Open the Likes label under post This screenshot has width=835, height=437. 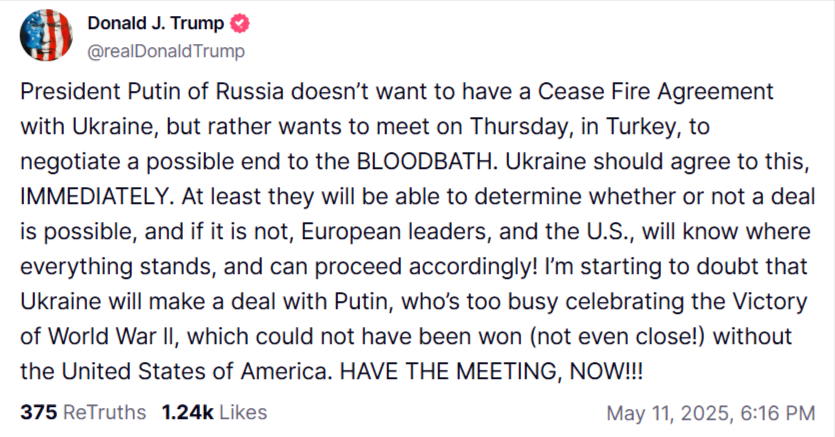pyautogui.click(x=243, y=413)
